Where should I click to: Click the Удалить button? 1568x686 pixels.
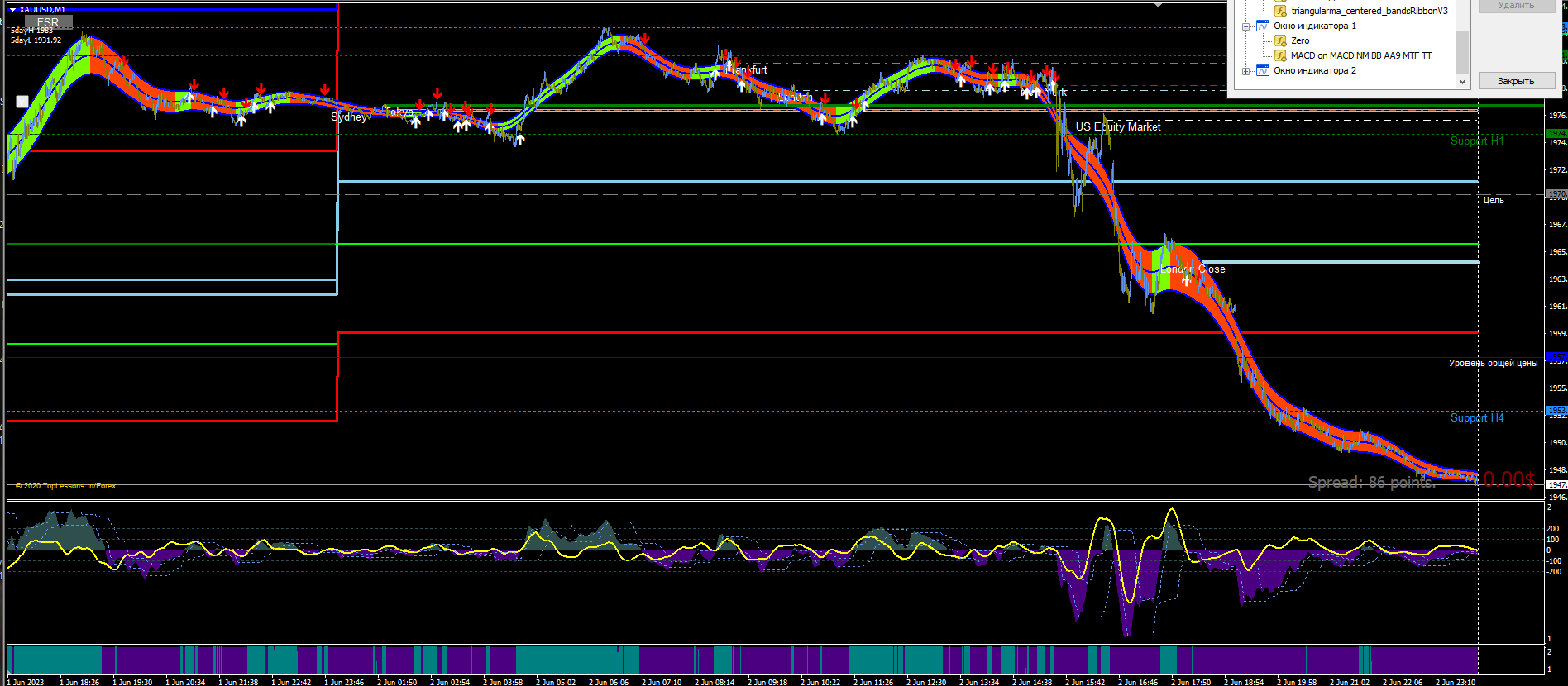click(x=1516, y=6)
